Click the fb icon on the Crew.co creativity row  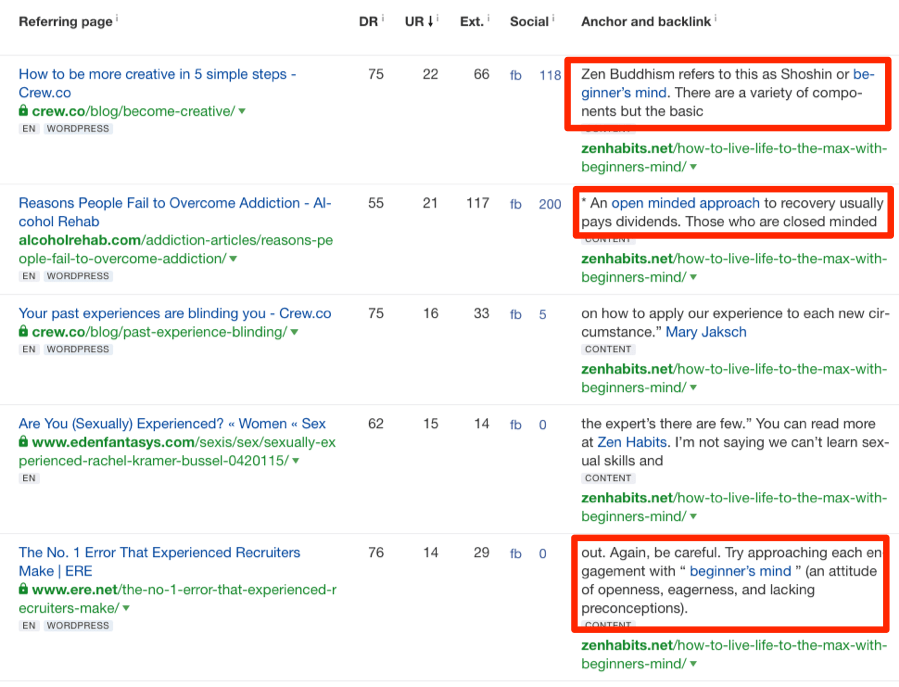point(515,75)
